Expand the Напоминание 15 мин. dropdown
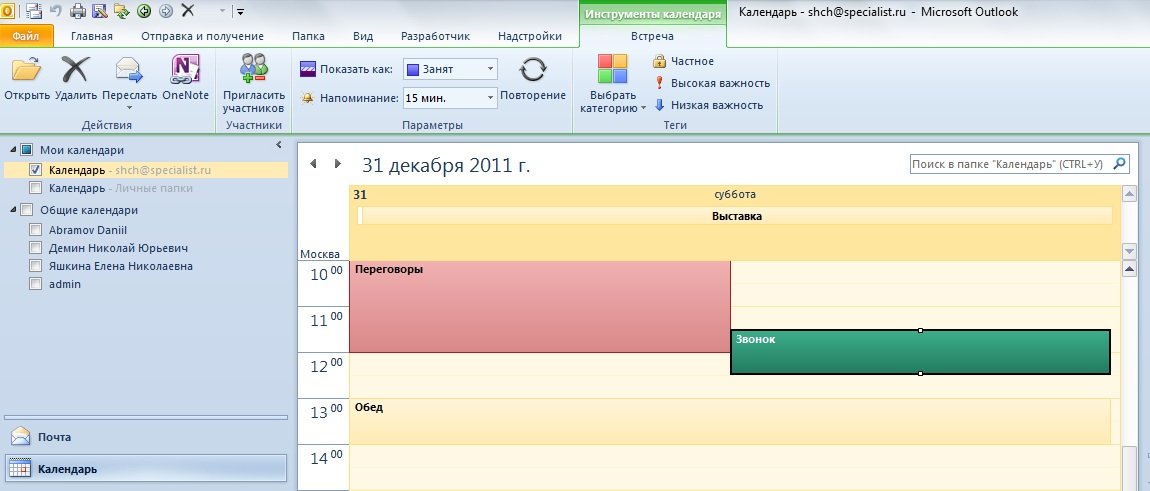Image resolution: width=1150 pixels, height=491 pixels. [x=489, y=98]
